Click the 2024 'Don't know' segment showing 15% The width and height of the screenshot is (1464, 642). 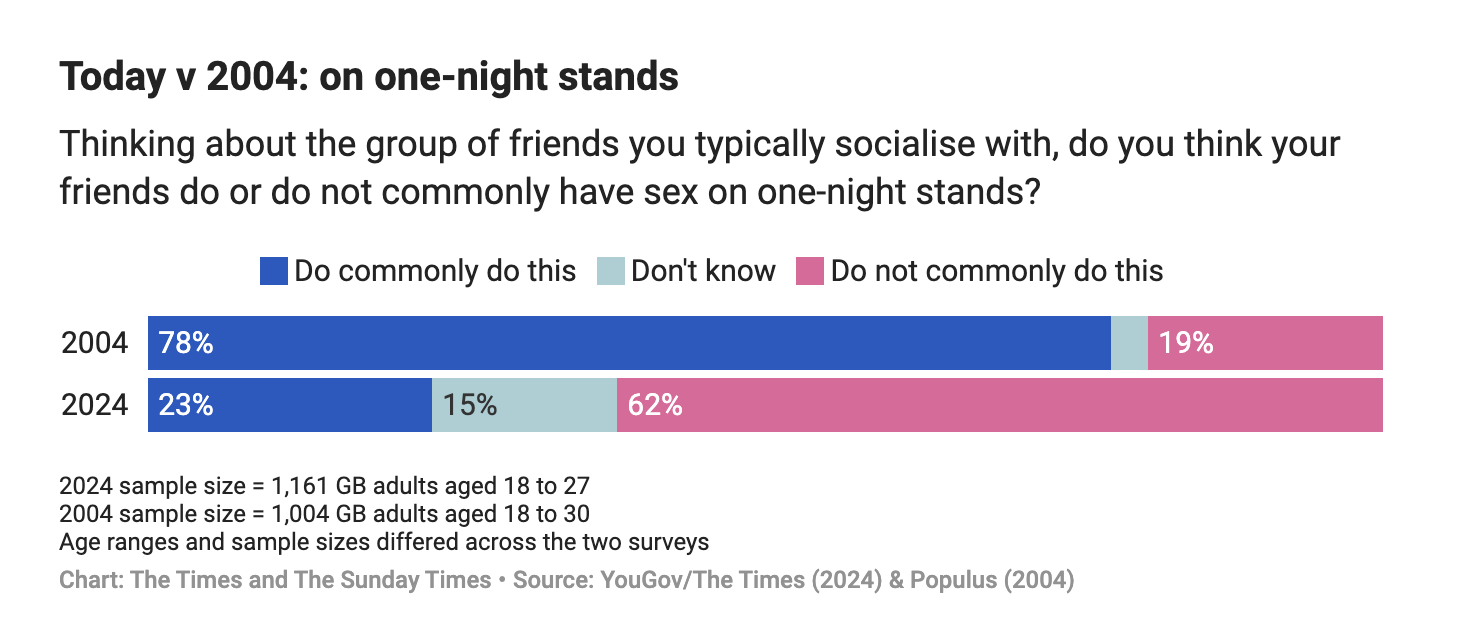pyautogui.click(x=524, y=405)
